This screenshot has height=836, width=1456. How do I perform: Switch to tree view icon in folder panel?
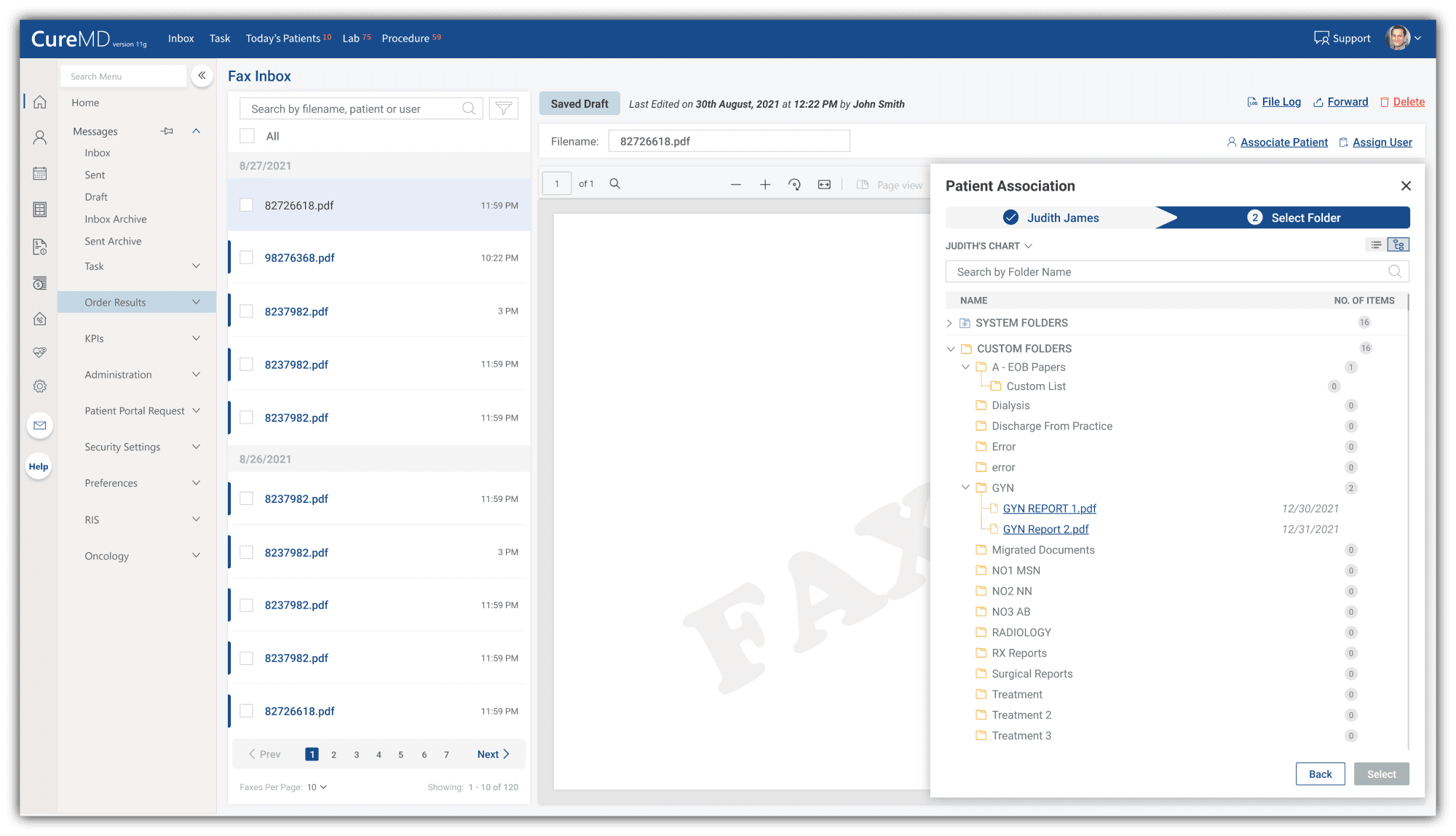pos(1398,245)
